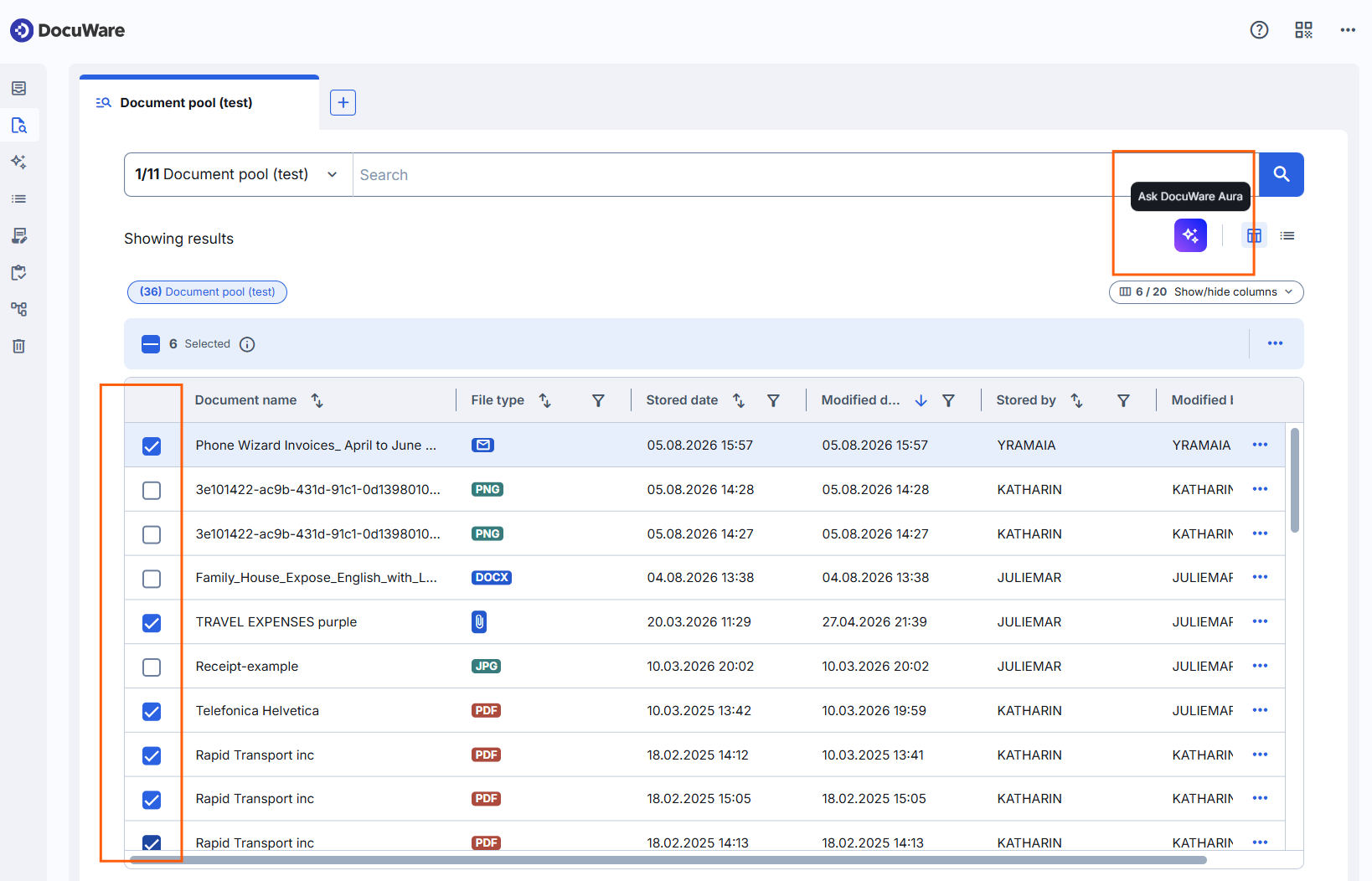Click the horizontal table scrollbar

(668, 860)
